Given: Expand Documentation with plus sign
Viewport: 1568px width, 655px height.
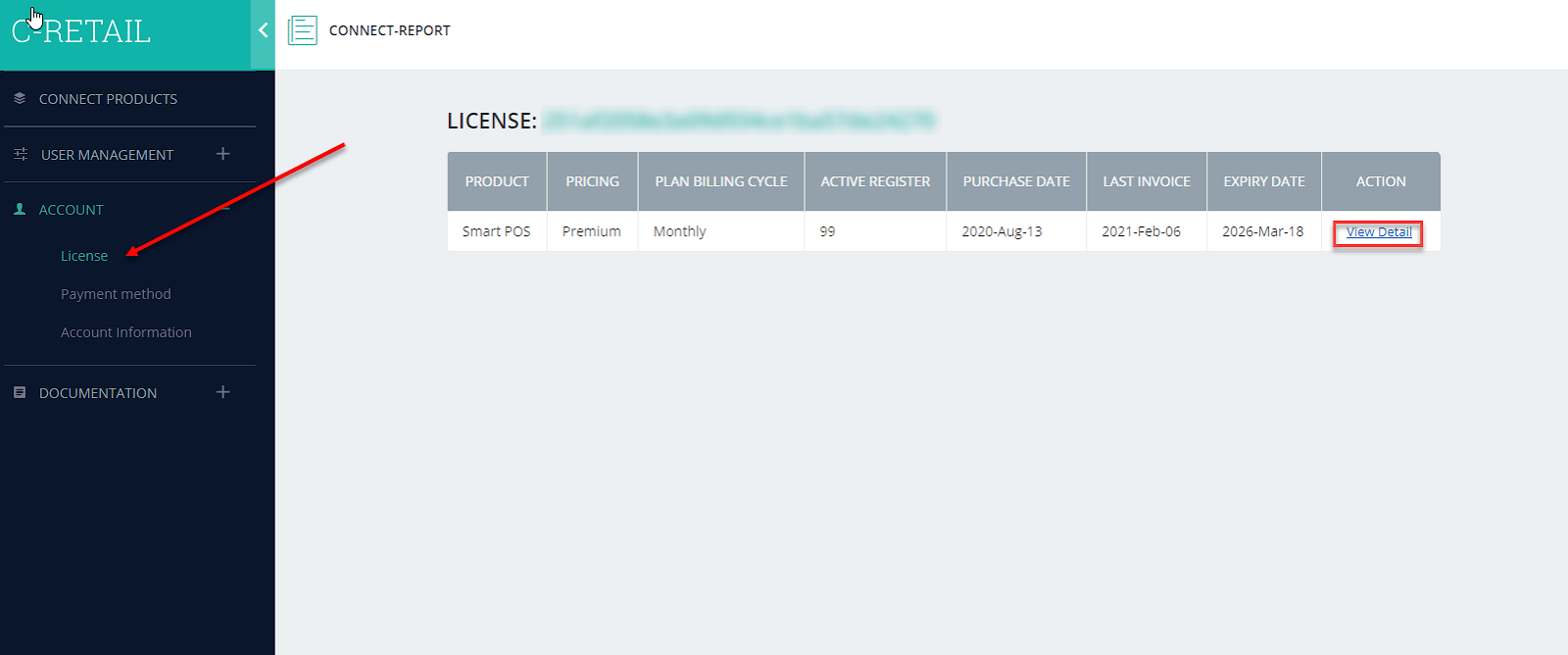Looking at the screenshot, I should point(223,392).
